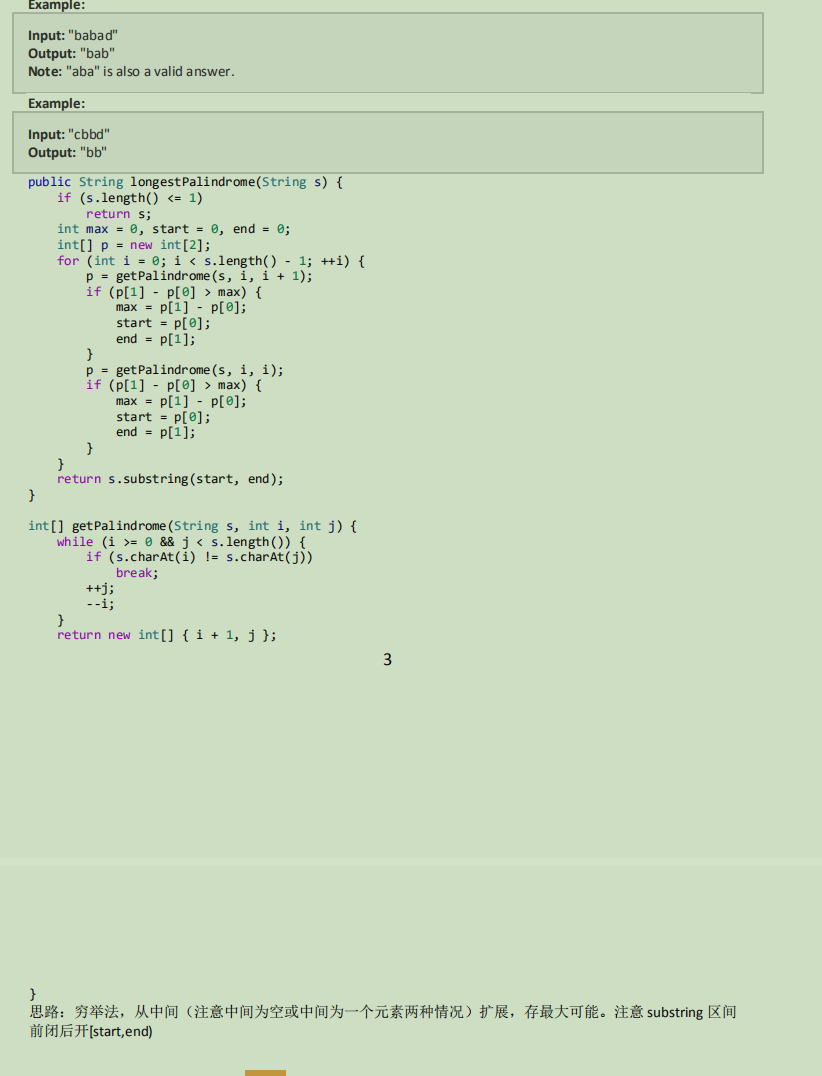
Task: Click the int[] getPalindrome method signature
Action: coord(193,526)
